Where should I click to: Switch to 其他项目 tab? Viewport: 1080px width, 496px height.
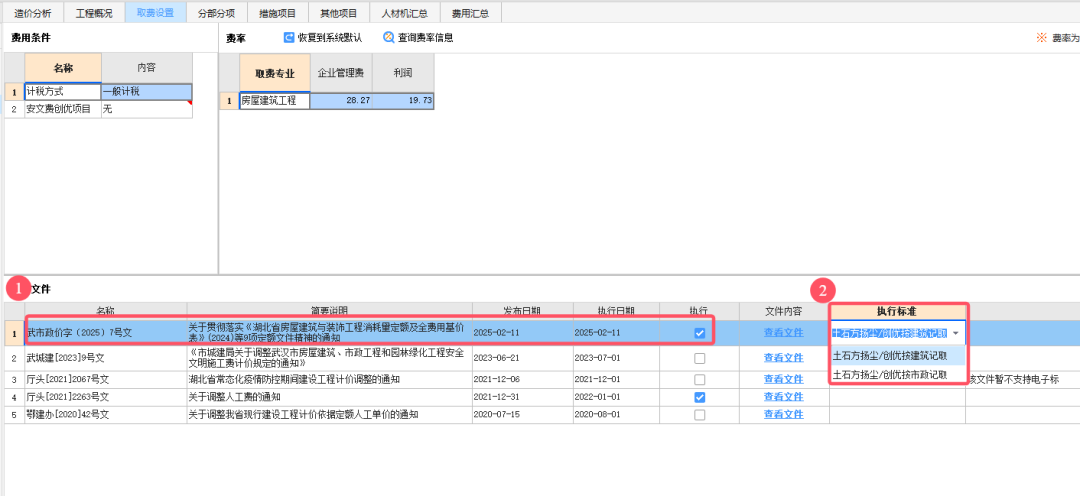click(339, 12)
